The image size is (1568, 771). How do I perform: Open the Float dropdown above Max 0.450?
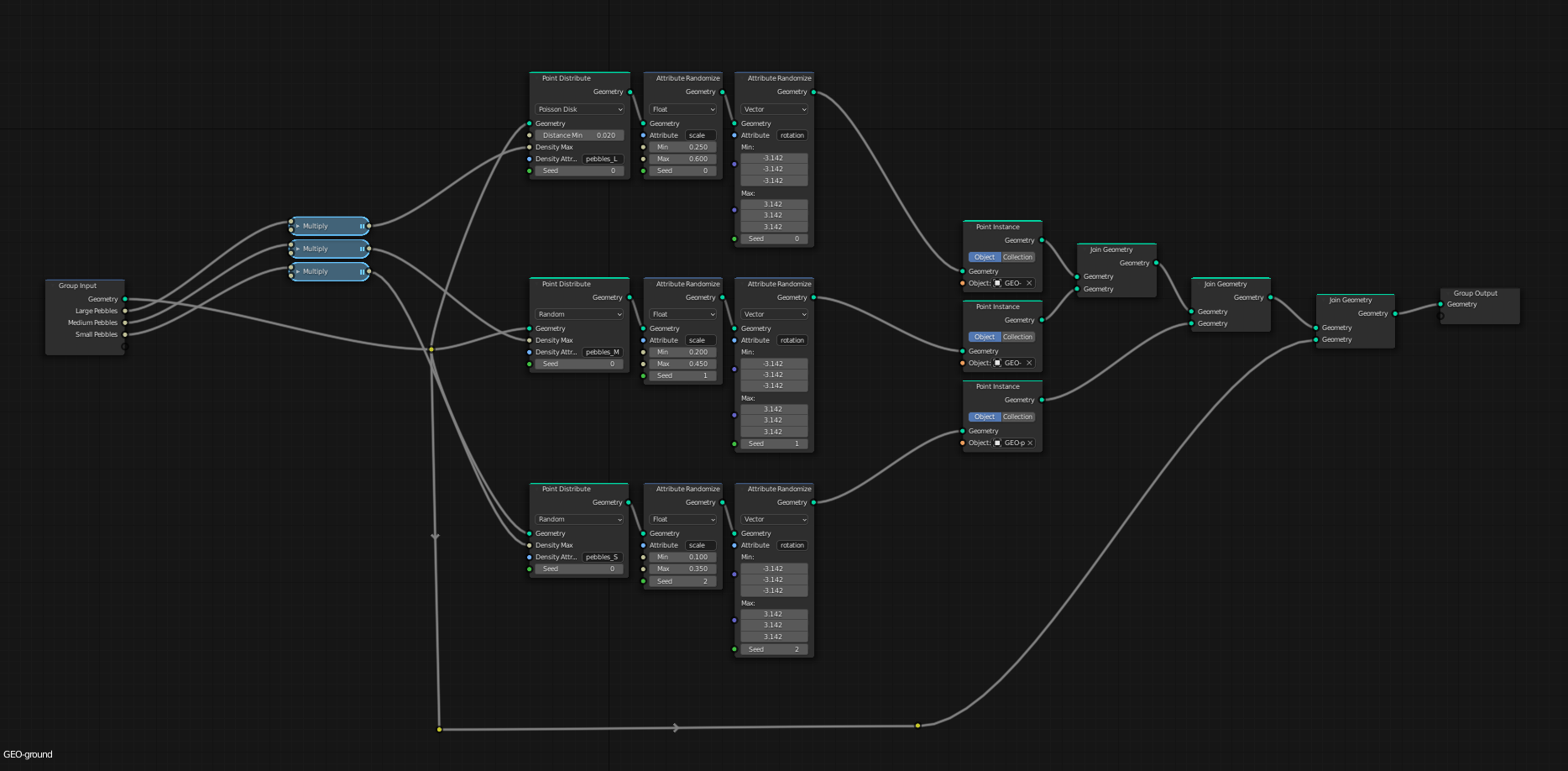tap(683, 314)
